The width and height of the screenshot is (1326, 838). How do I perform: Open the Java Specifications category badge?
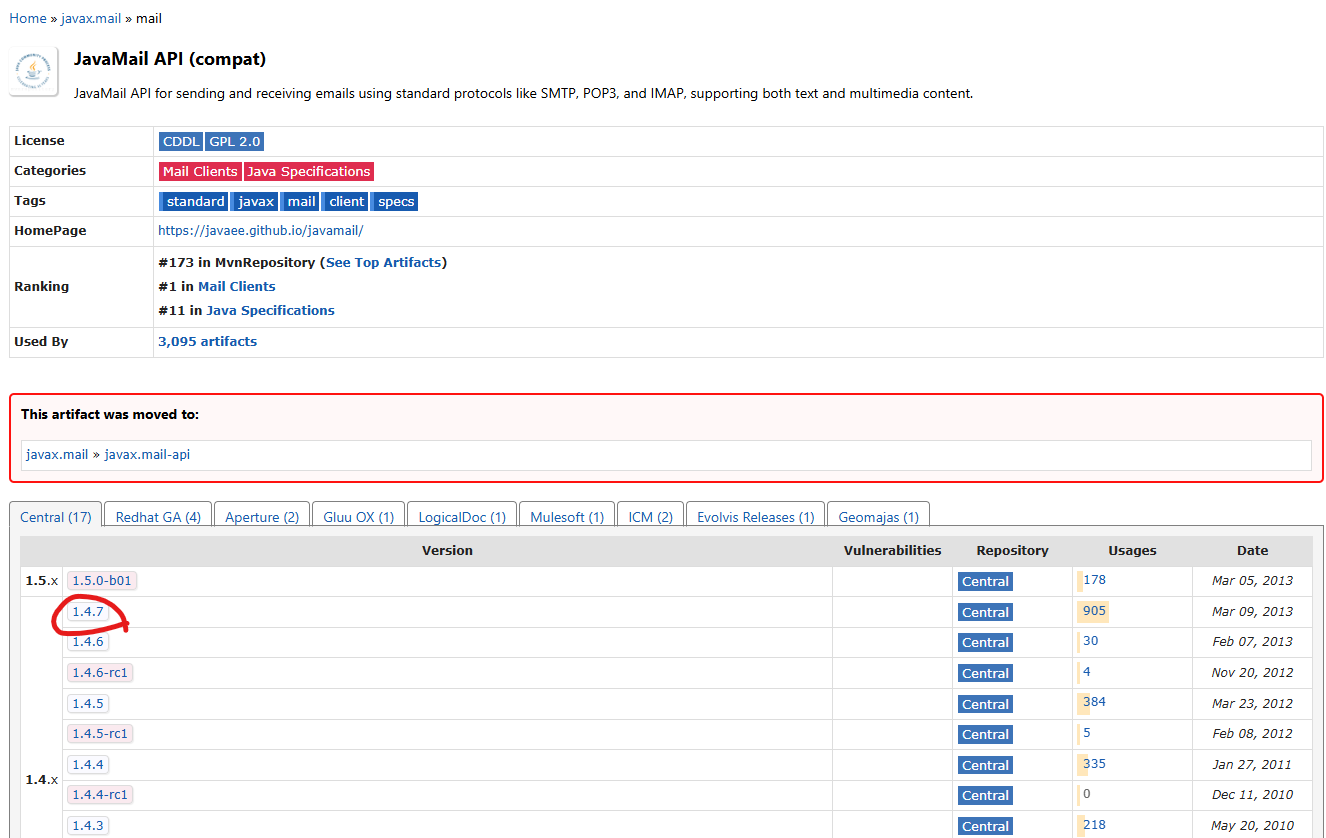pos(309,171)
